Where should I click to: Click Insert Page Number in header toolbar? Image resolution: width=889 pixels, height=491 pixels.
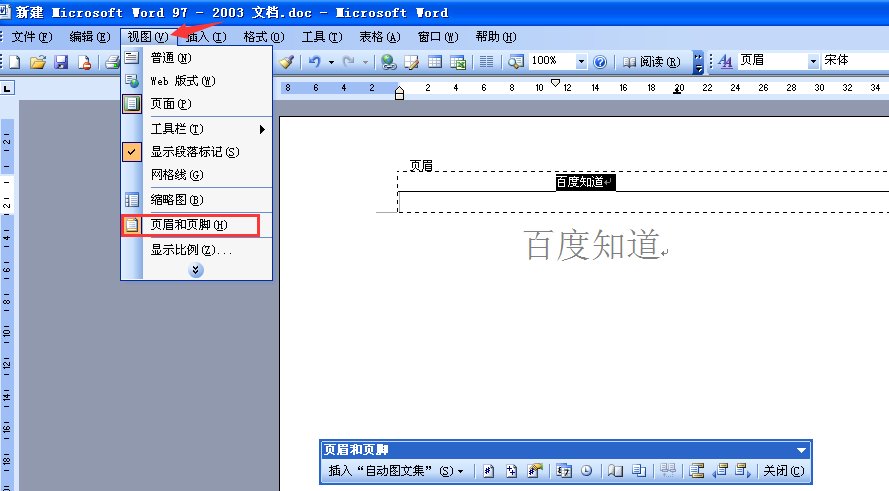click(489, 471)
